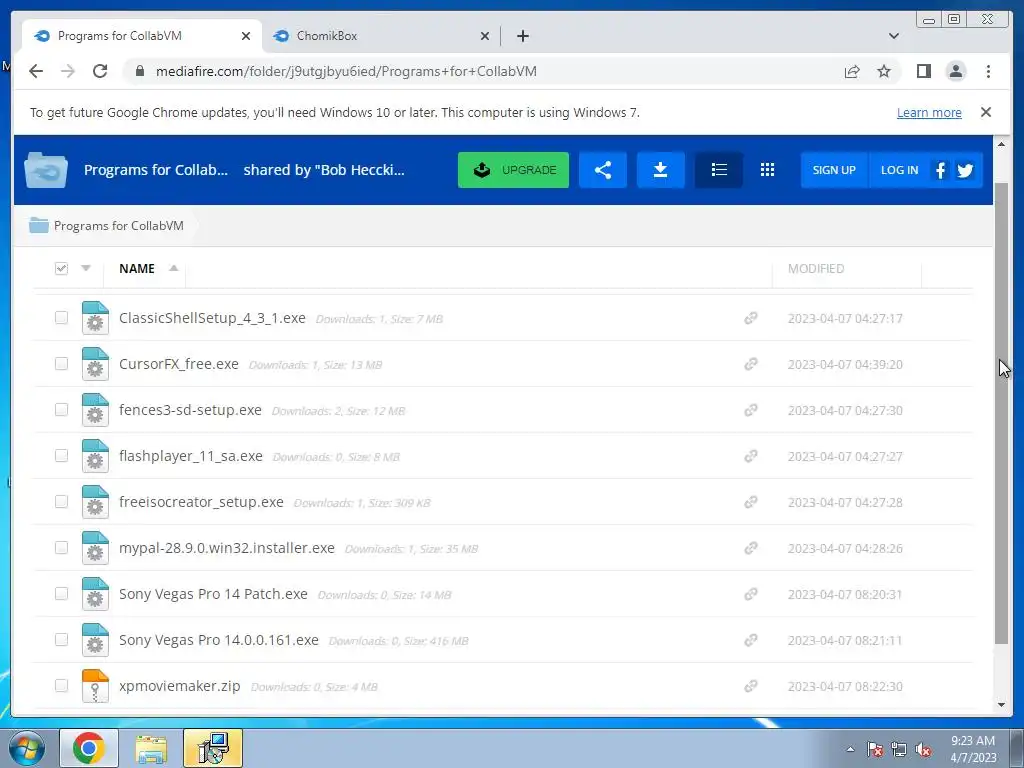Click the share page icon in address bar
Screen dimensions: 1024x768
pos(852,71)
